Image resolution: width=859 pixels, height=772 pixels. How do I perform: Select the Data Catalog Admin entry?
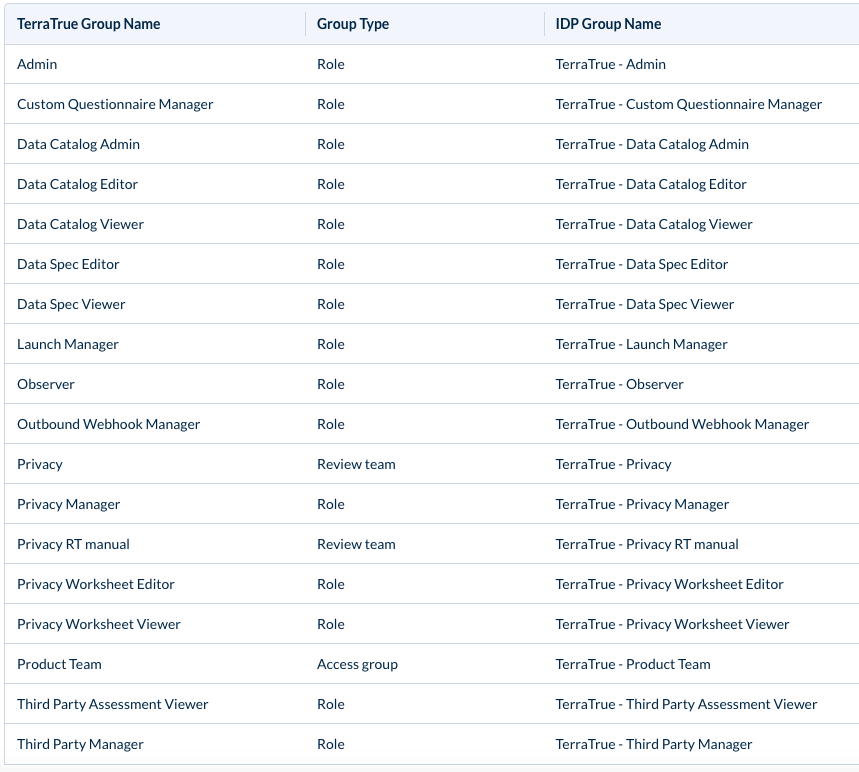(78, 144)
